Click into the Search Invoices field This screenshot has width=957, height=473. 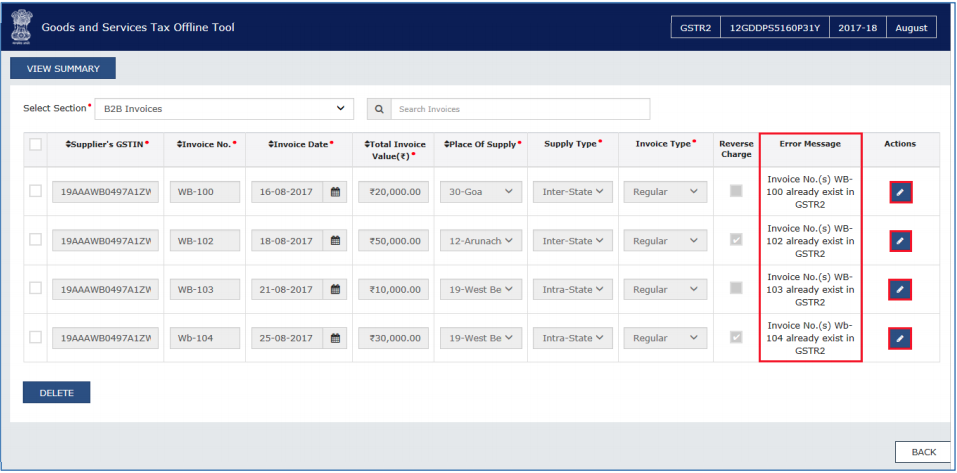pos(520,109)
